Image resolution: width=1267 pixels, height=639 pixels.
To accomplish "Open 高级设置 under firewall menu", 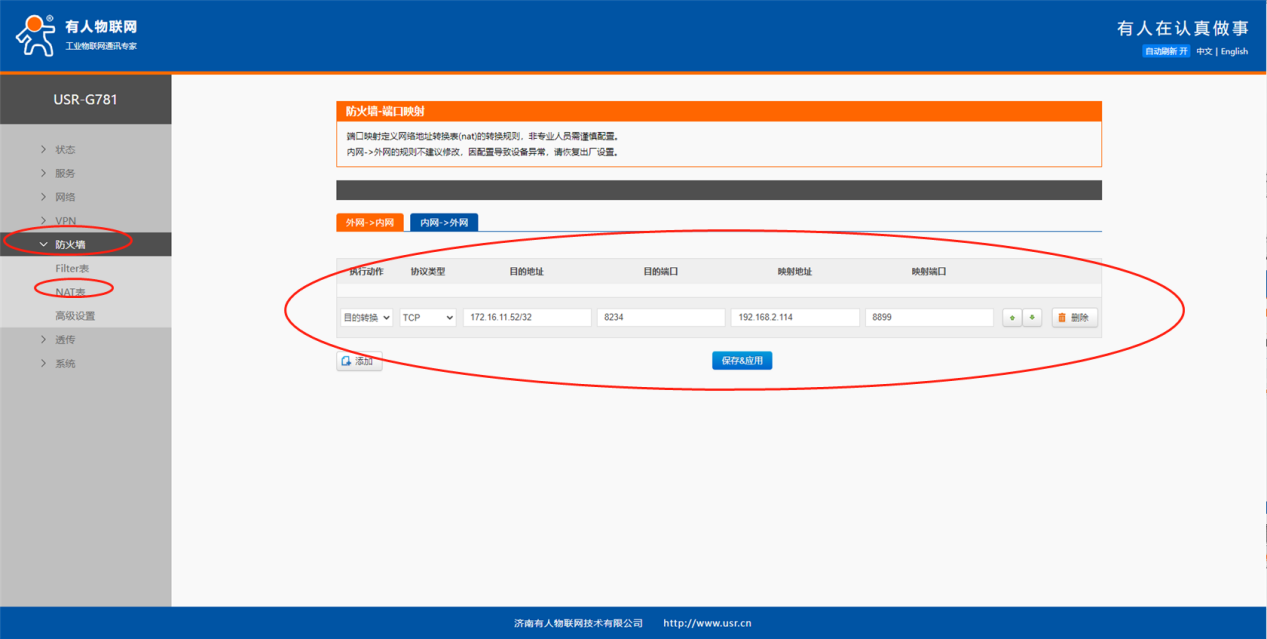I will (75, 316).
